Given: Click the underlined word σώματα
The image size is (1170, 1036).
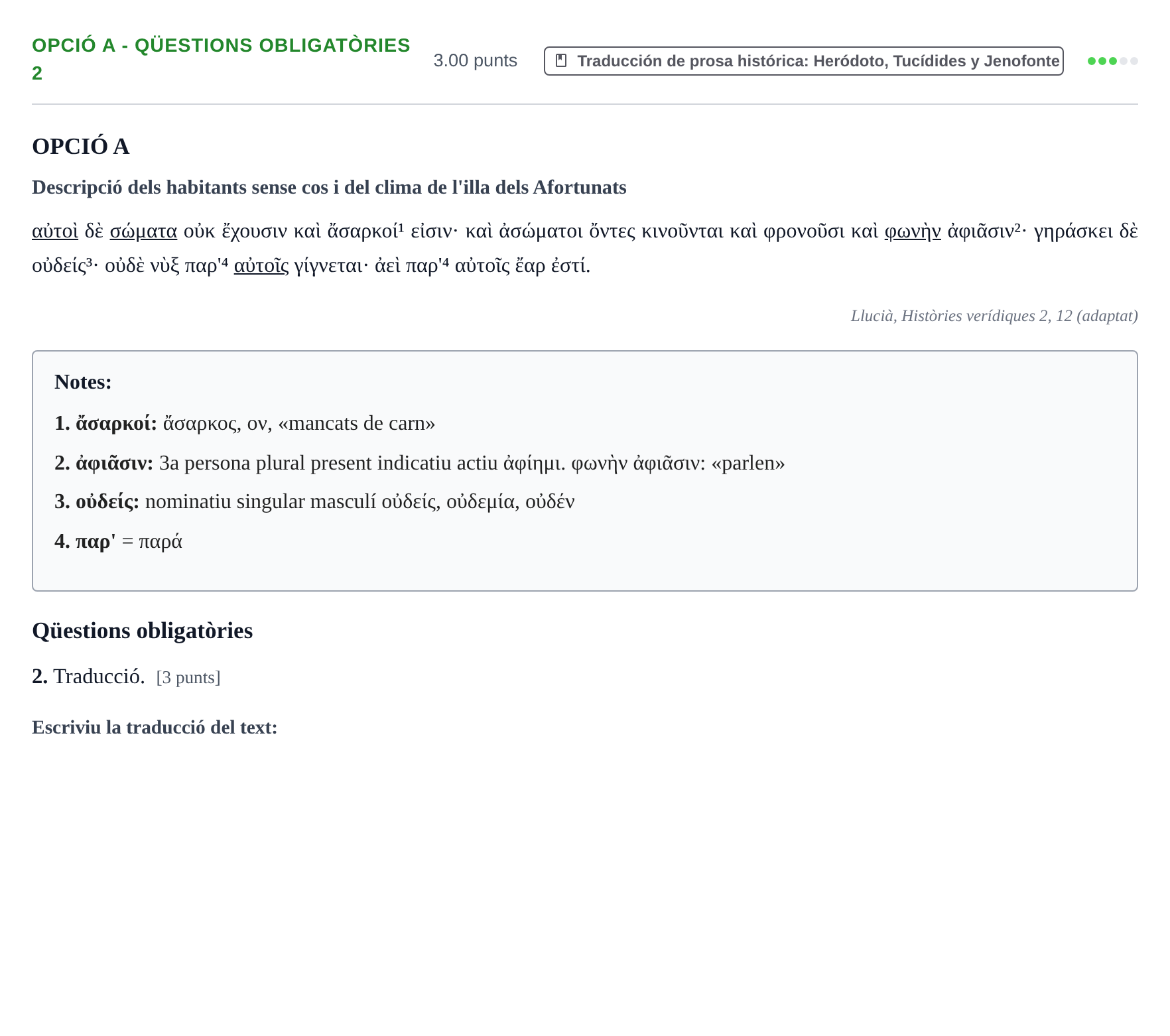Looking at the screenshot, I should tap(143, 231).
